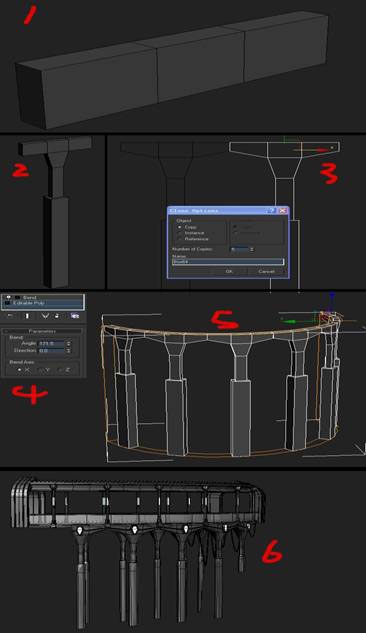Click the Pin Stack icon
This screenshot has height=633, width=366.
pyautogui.click(x=11, y=316)
